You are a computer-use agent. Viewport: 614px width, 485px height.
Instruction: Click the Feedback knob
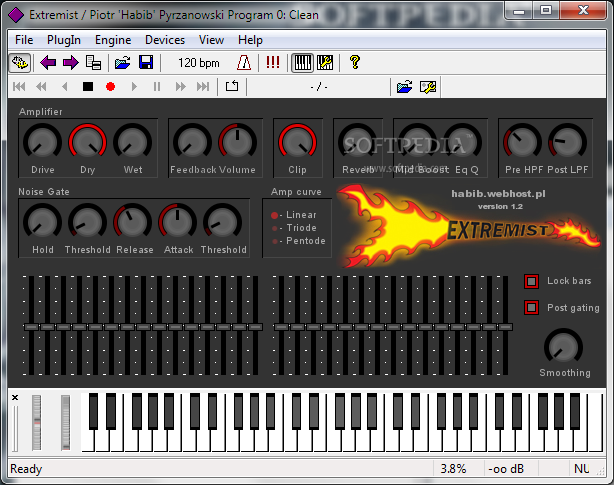click(192, 142)
